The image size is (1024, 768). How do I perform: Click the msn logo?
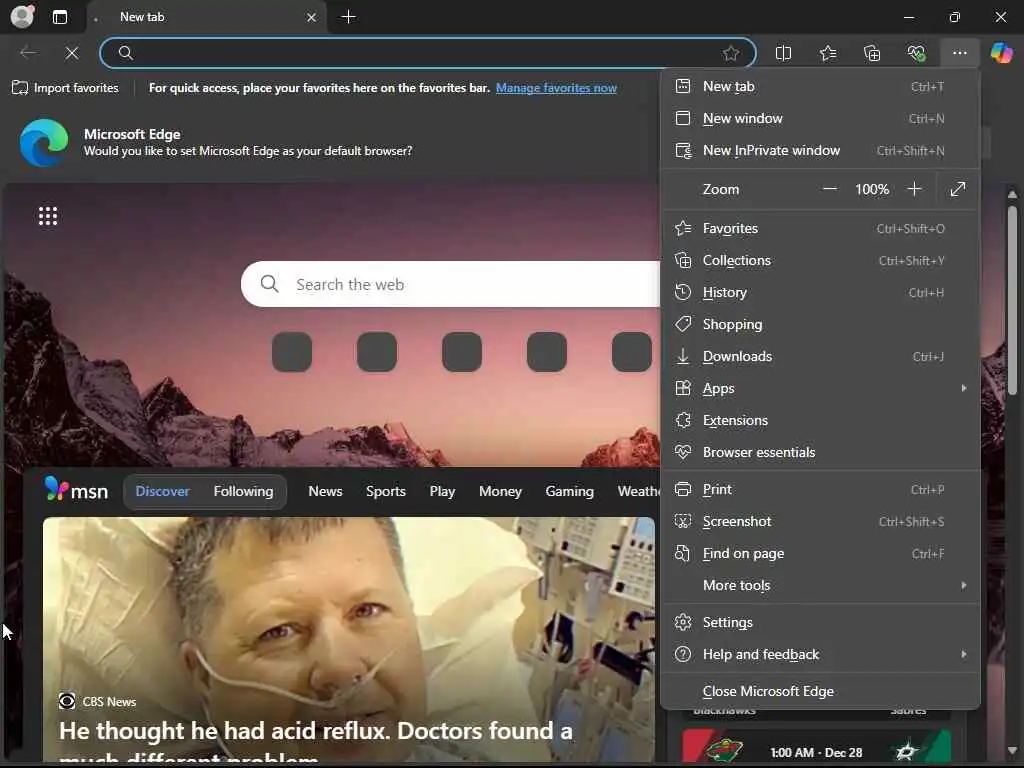(76, 490)
